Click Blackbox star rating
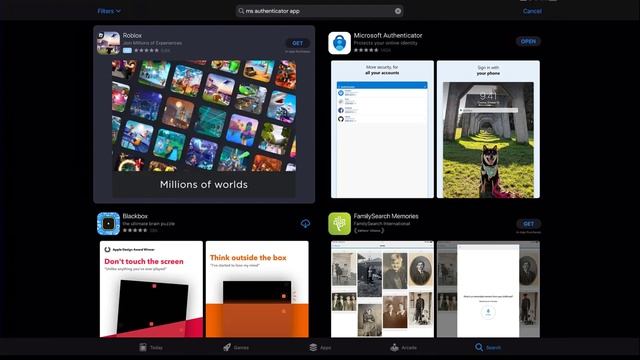This screenshot has width=640, height=360. click(x=135, y=231)
